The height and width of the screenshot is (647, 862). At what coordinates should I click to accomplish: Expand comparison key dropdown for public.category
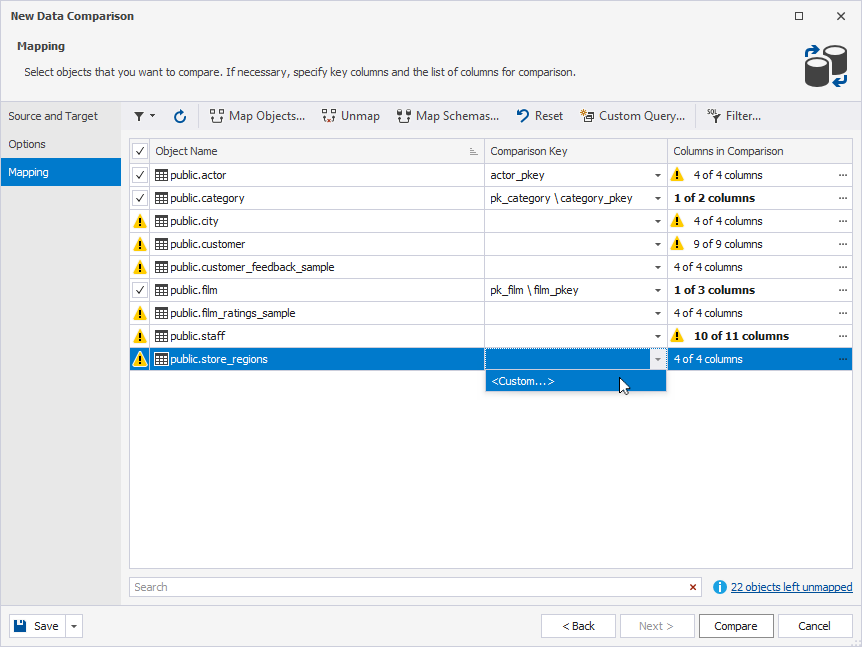click(x=657, y=198)
